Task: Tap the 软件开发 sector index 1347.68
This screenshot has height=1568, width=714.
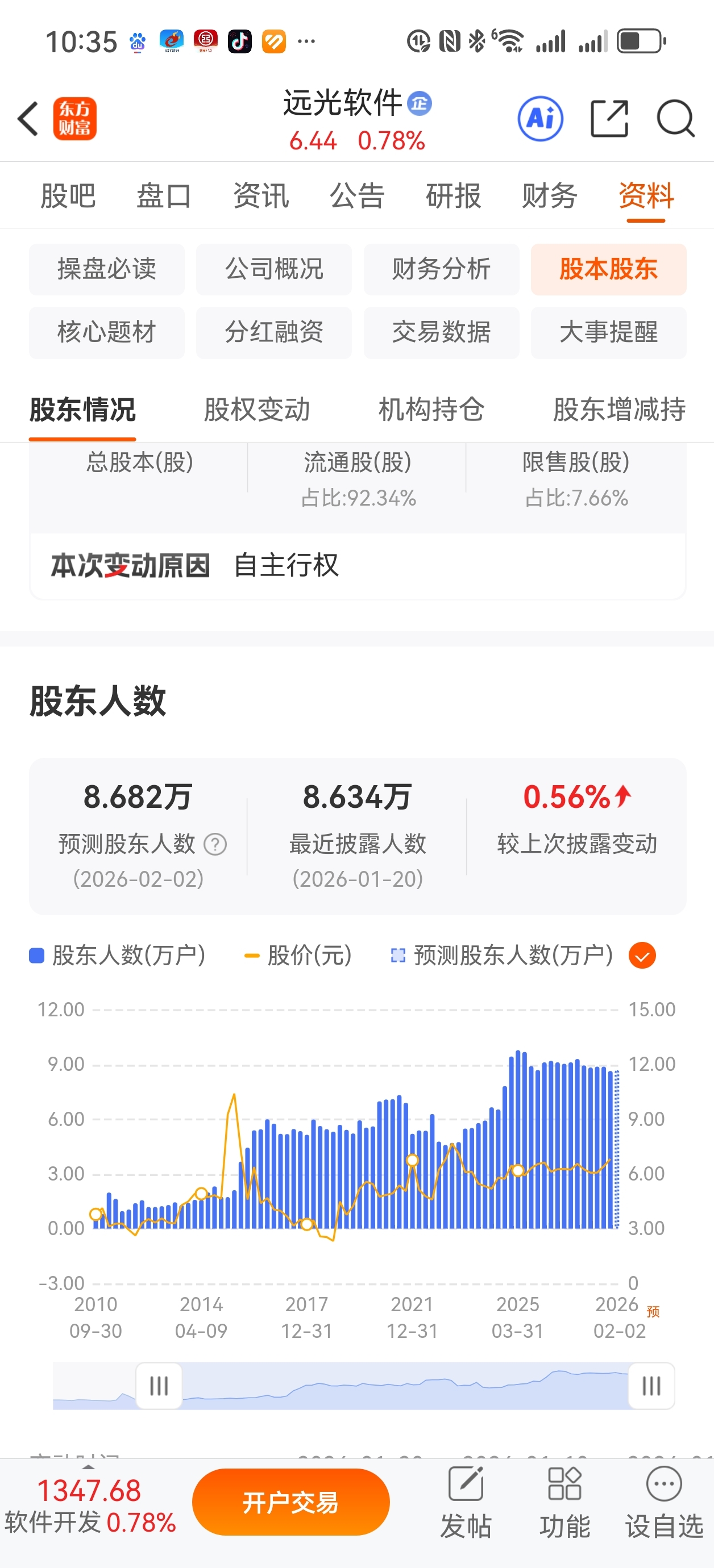Action: 90,1506
